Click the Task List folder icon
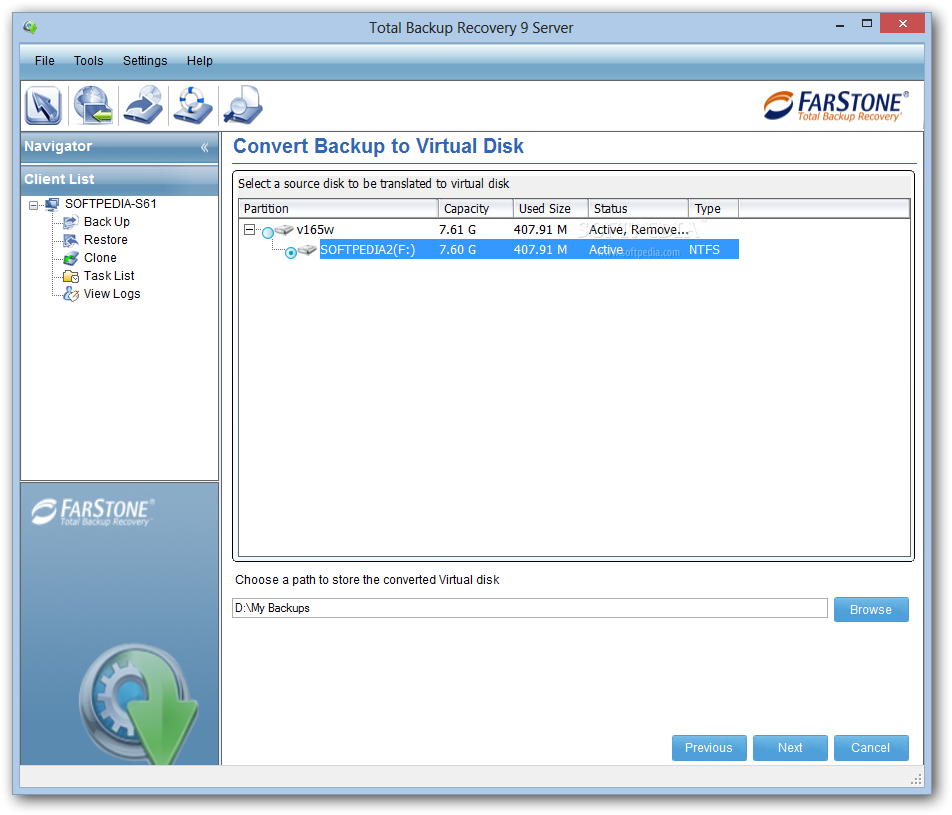Screen dimensions: 952x815 [70, 276]
